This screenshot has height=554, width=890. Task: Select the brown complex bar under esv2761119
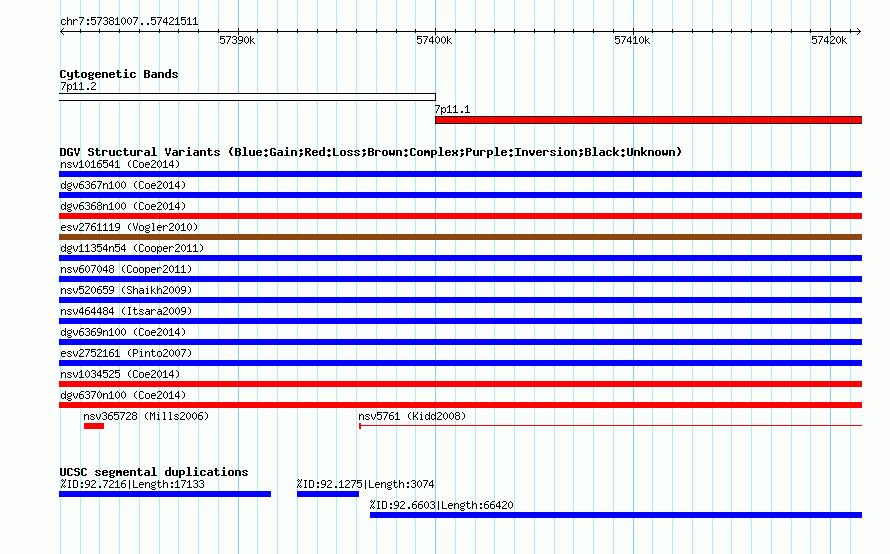[460, 237]
